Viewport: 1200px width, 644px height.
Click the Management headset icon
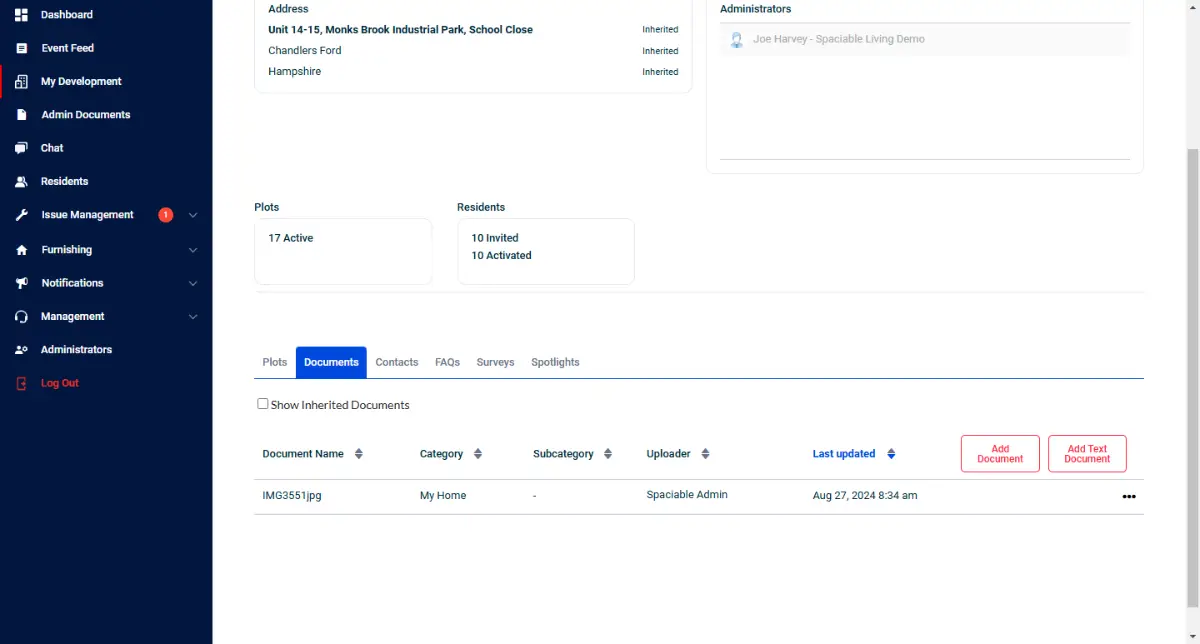(x=21, y=317)
